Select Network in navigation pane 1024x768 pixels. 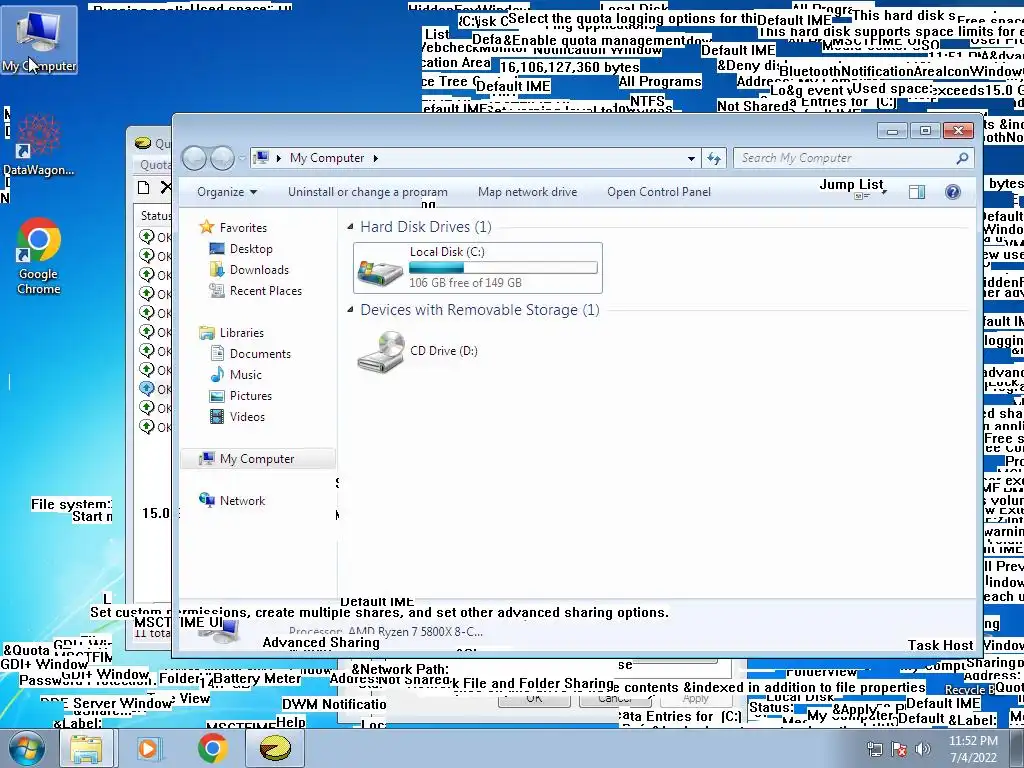pos(232,501)
